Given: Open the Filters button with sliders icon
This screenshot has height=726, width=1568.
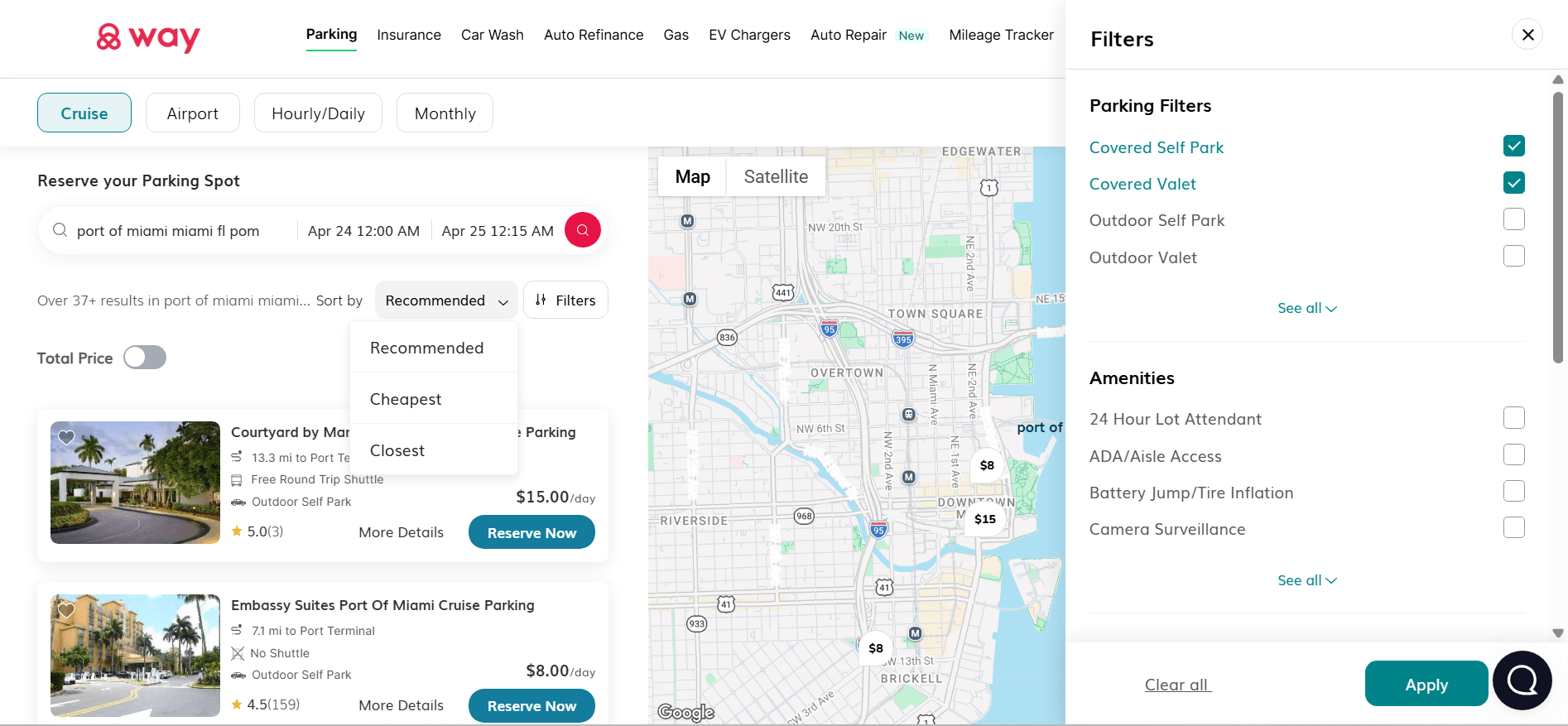Looking at the screenshot, I should (565, 300).
